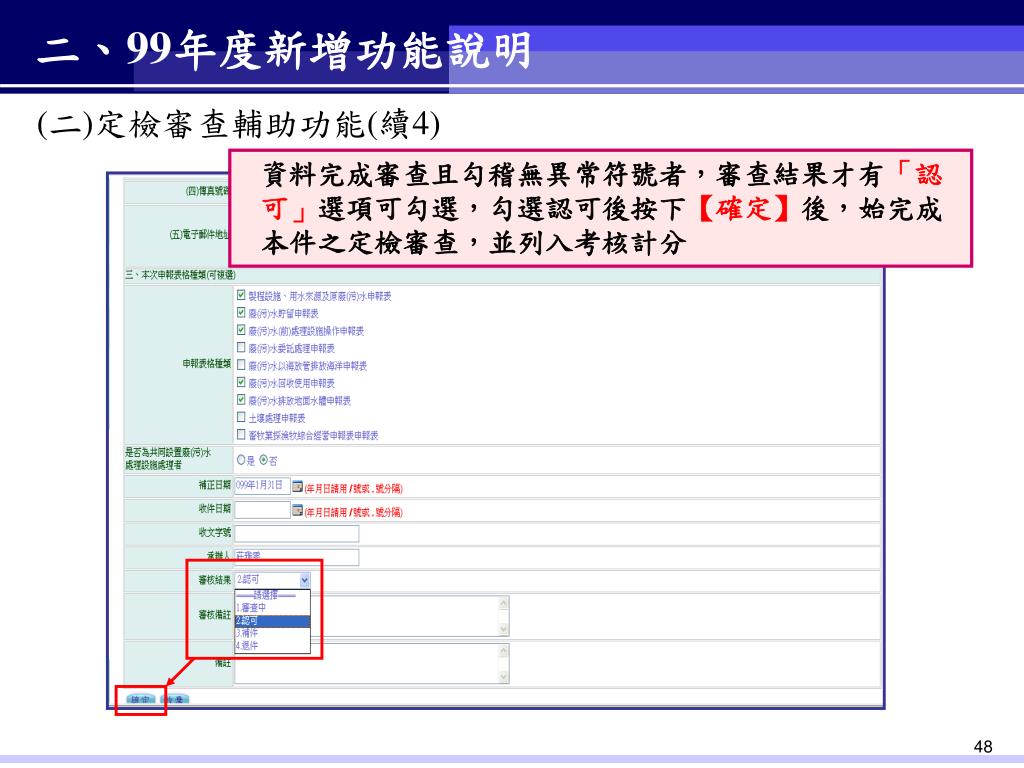Screen dimensions: 1024x768
Task: Open the 審核結果 dropdown arrow
Action: click(304, 579)
